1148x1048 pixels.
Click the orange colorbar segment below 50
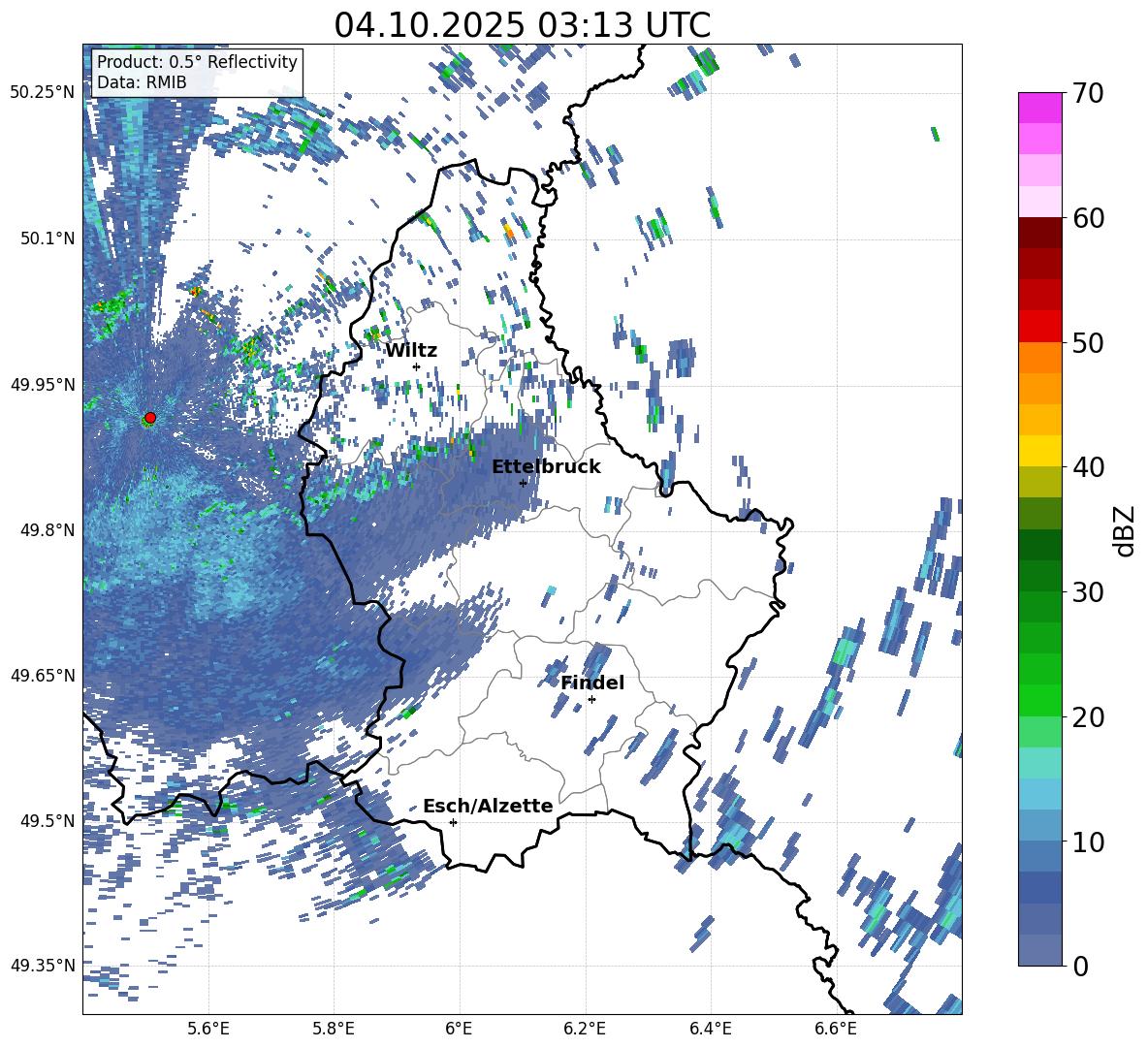[x=1039, y=357]
